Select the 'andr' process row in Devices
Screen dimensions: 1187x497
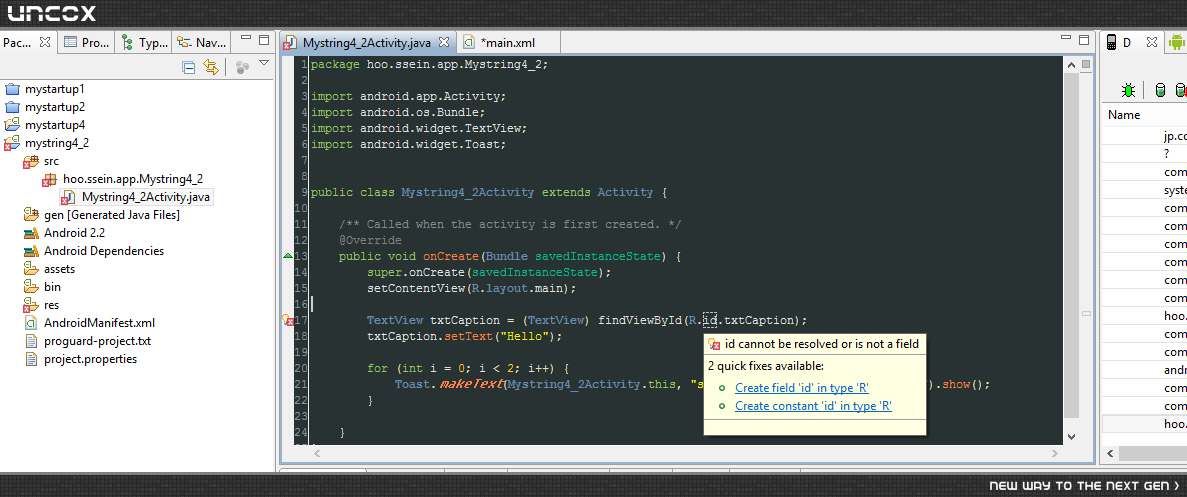[x=1144, y=371]
